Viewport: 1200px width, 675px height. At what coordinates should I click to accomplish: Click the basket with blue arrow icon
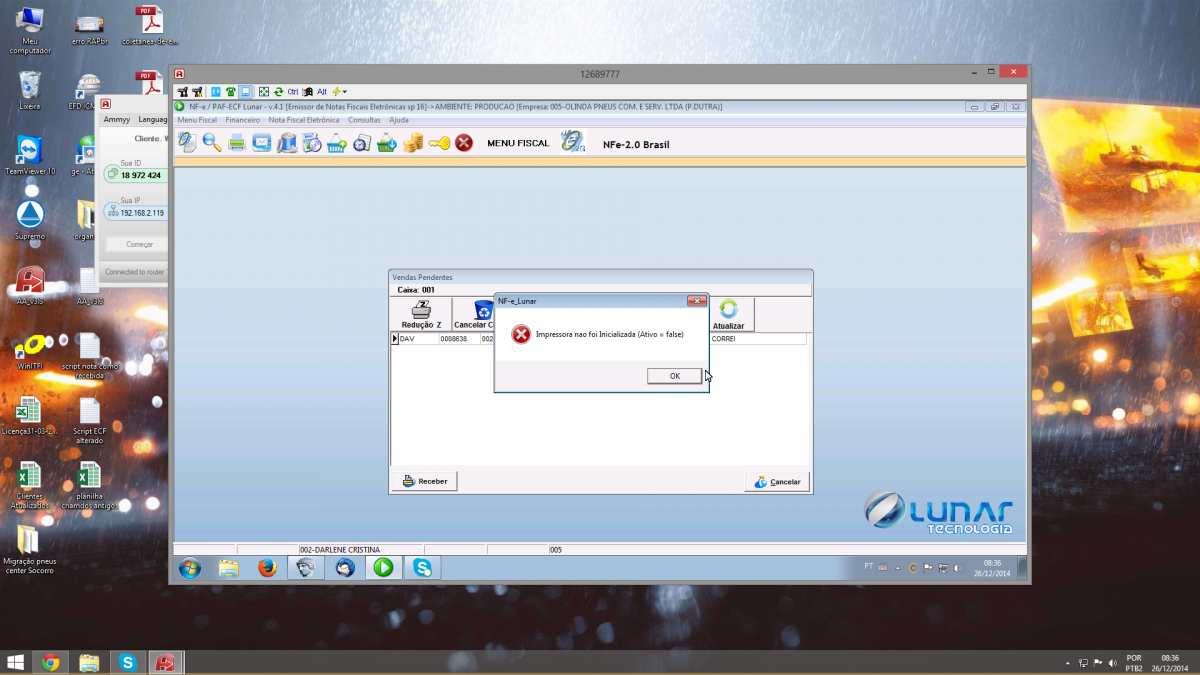387,142
